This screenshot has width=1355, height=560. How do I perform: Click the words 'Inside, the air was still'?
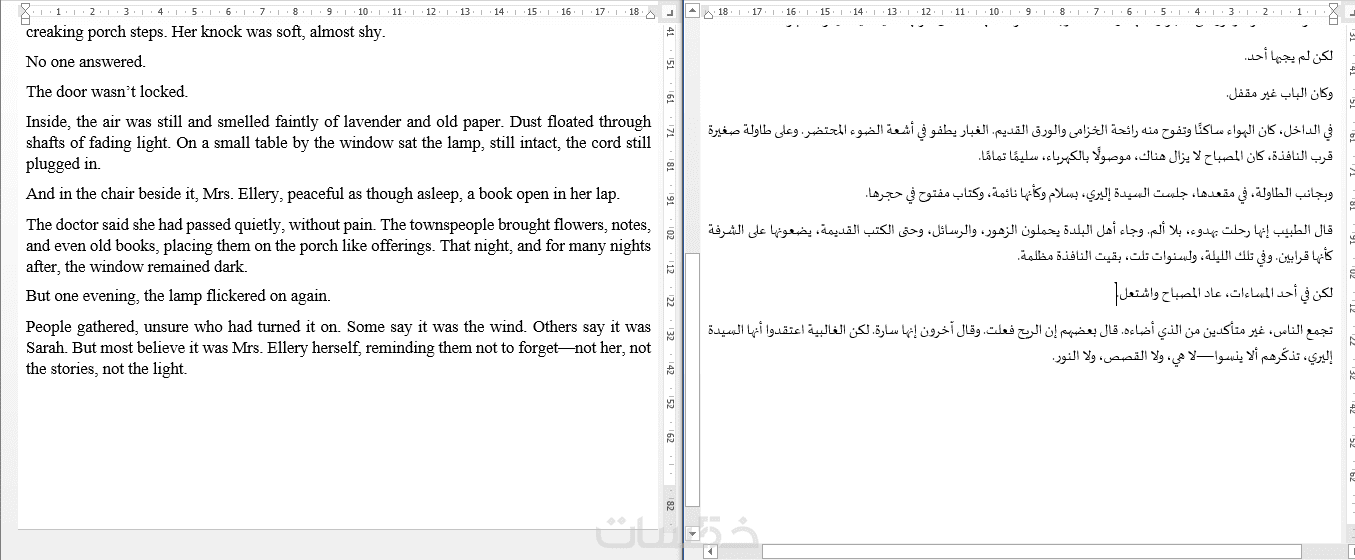pos(105,122)
